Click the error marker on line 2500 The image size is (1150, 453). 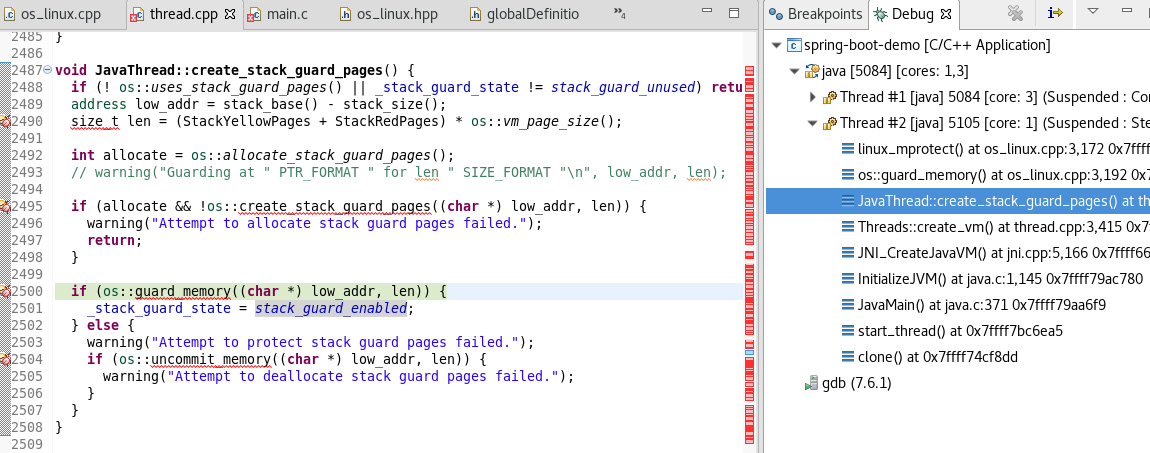point(4,291)
